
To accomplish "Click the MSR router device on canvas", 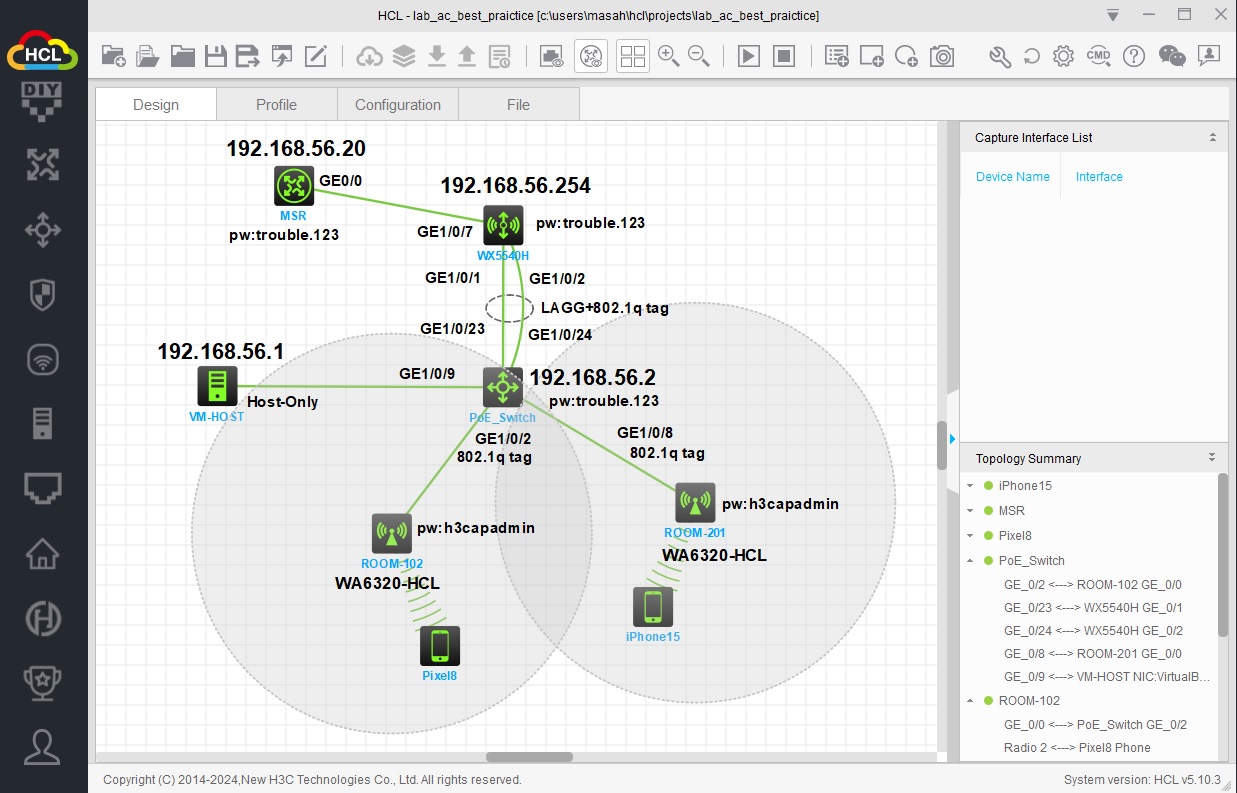I will click(x=294, y=186).
